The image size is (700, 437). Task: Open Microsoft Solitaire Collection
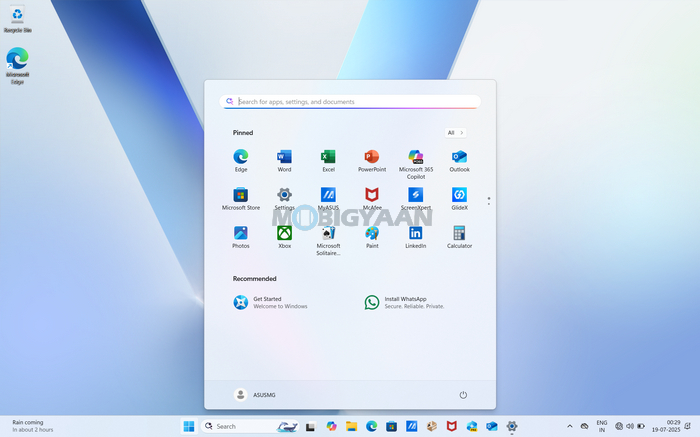pyautogui.click(x=328, y=241)
